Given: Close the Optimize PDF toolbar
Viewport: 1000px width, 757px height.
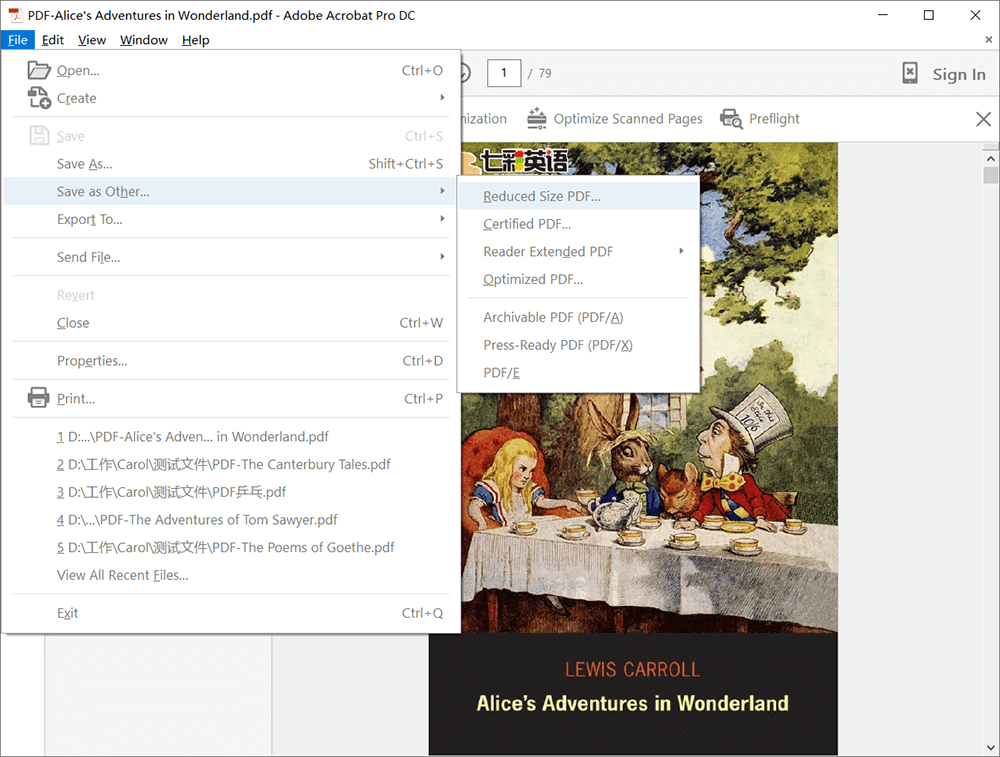Looking at the screenshot, I should point(983,119).
